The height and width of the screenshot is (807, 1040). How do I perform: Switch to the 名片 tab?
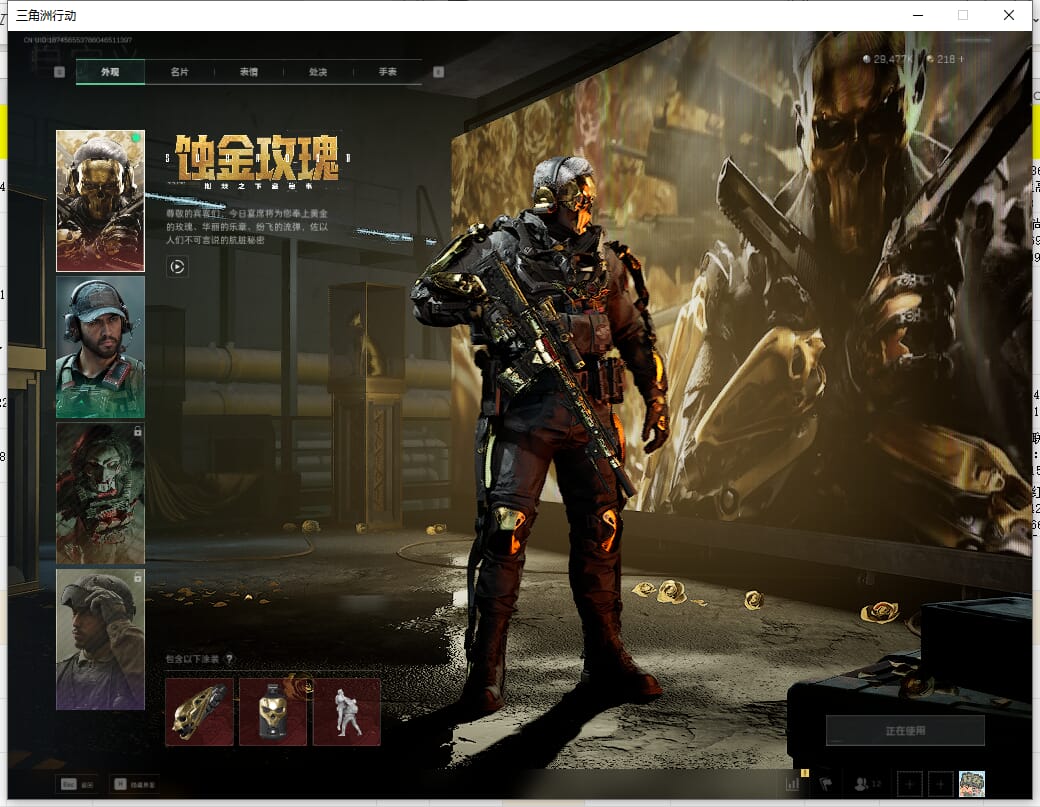179,72
